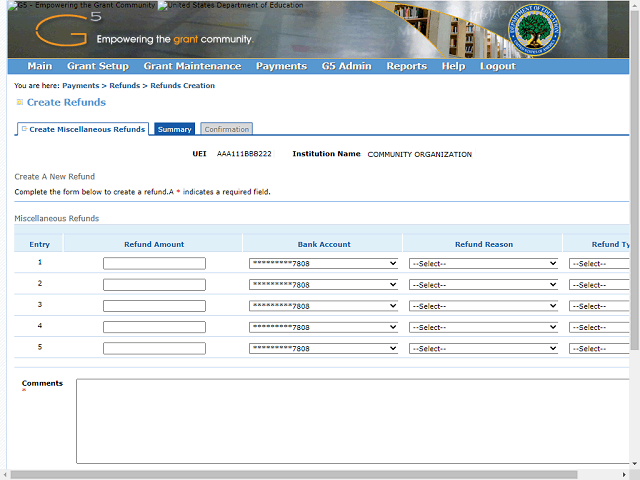
Task: Switch to the Summary tab
Action: pos(174,129)
